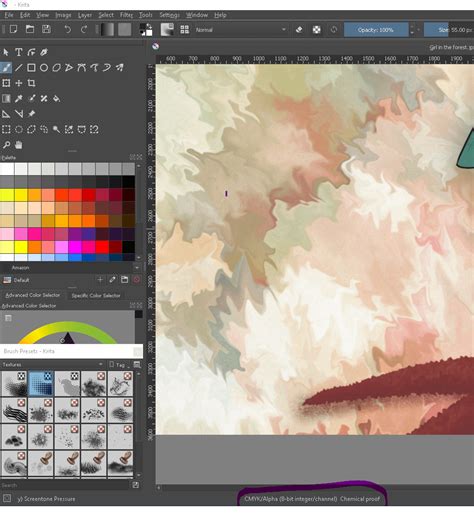Select the Move tool

[x=19, y=83]
